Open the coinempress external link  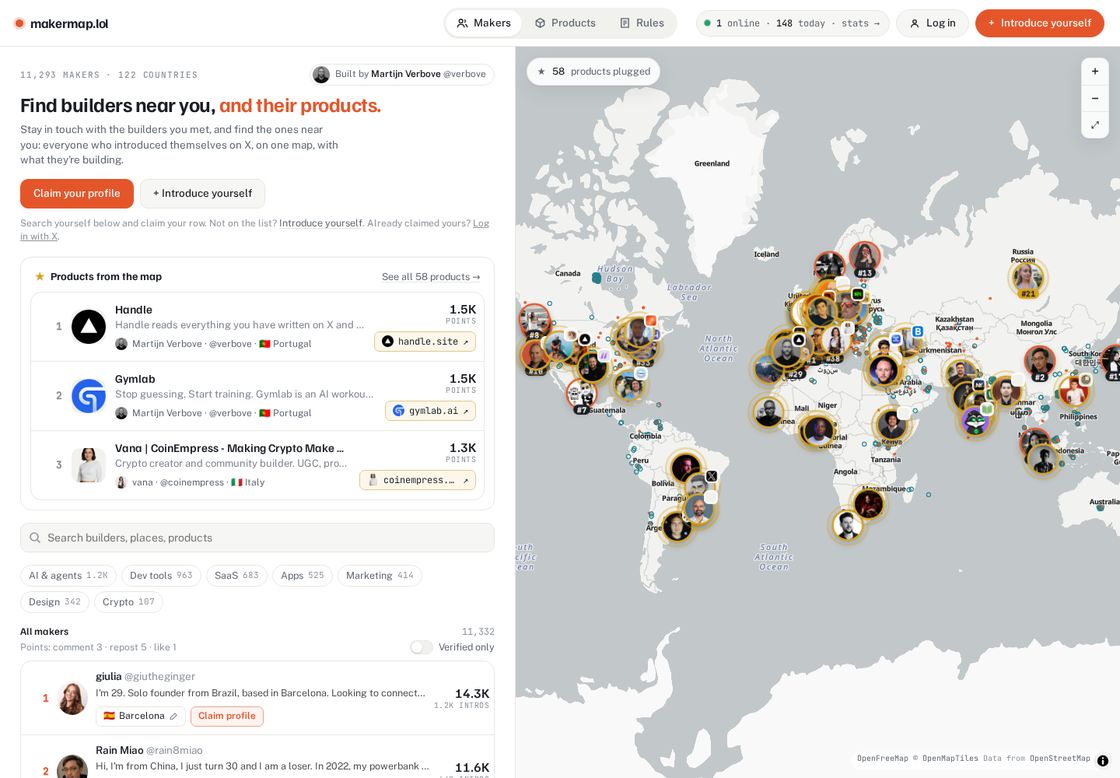tap(417, 480)
